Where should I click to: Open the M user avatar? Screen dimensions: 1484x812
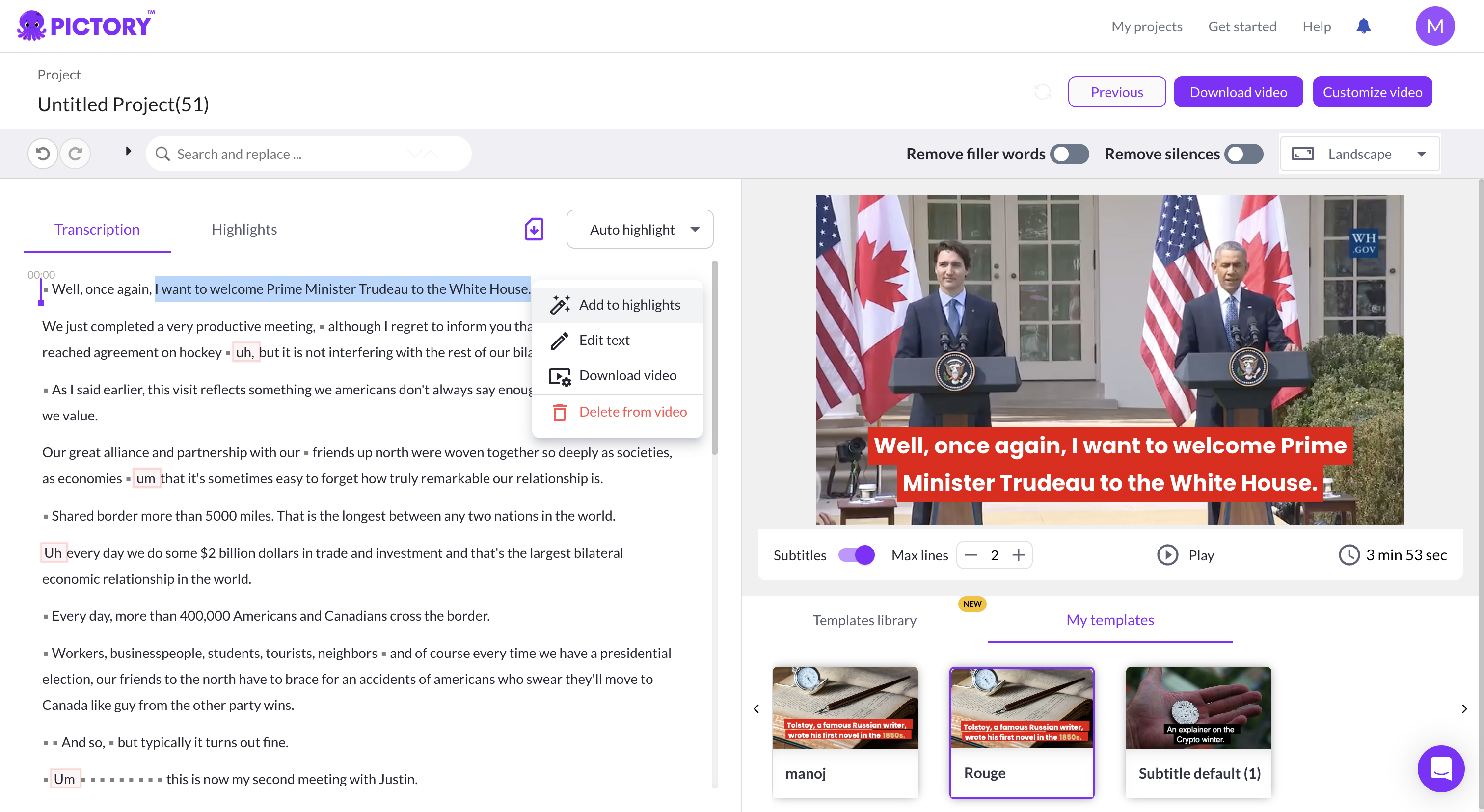[x=1434, y=26]
